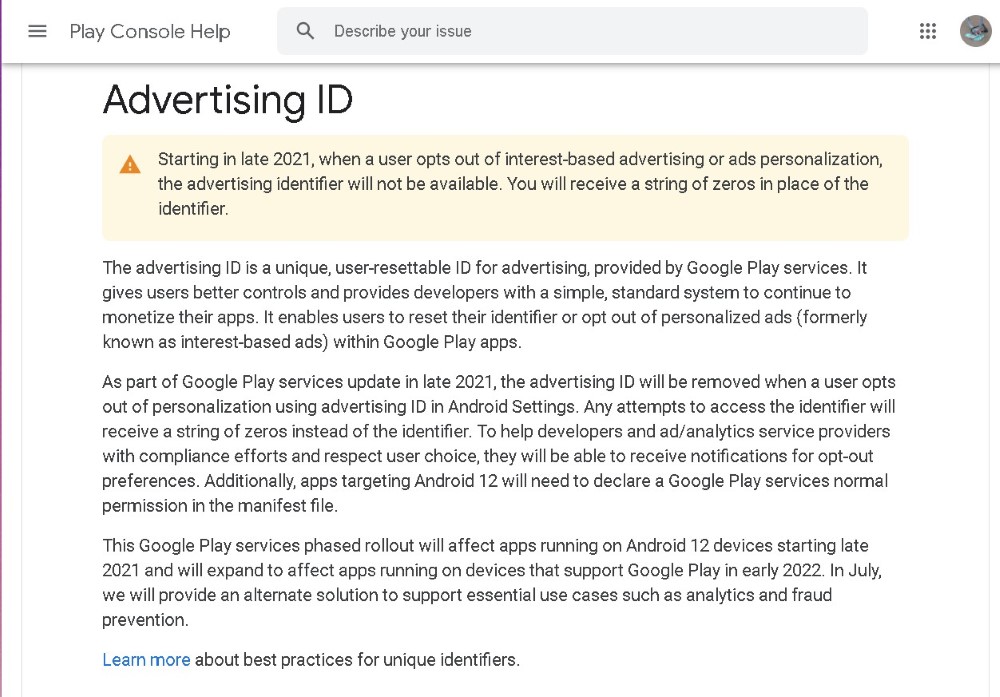
Task: Click the phrase 'manifest file'
Action: coord(286,505)
